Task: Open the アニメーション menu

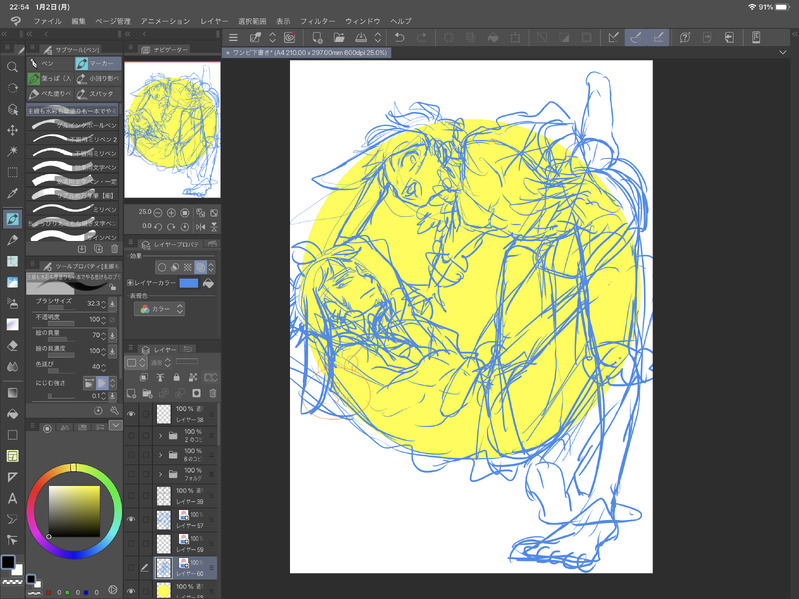Action: click(165, 21)
